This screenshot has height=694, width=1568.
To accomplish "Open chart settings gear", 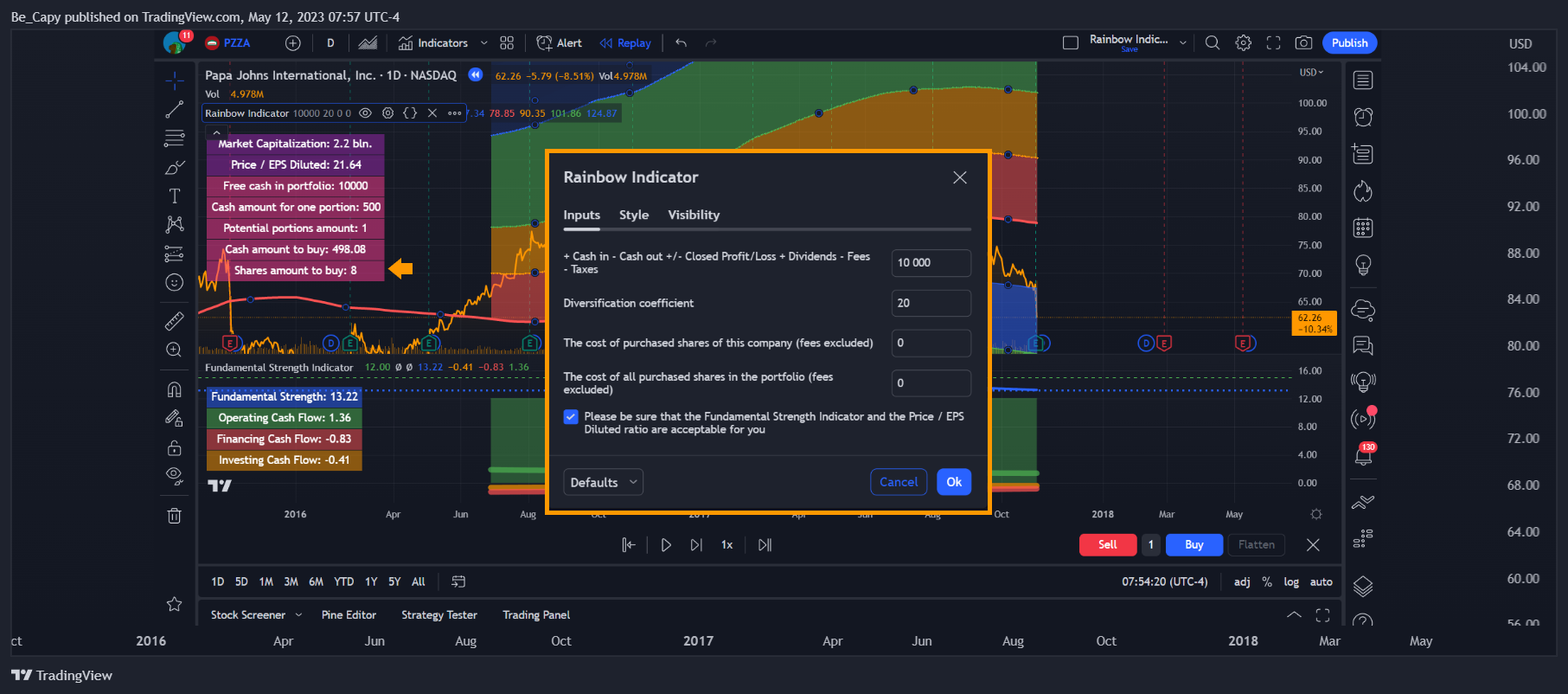I will 1244,43.
